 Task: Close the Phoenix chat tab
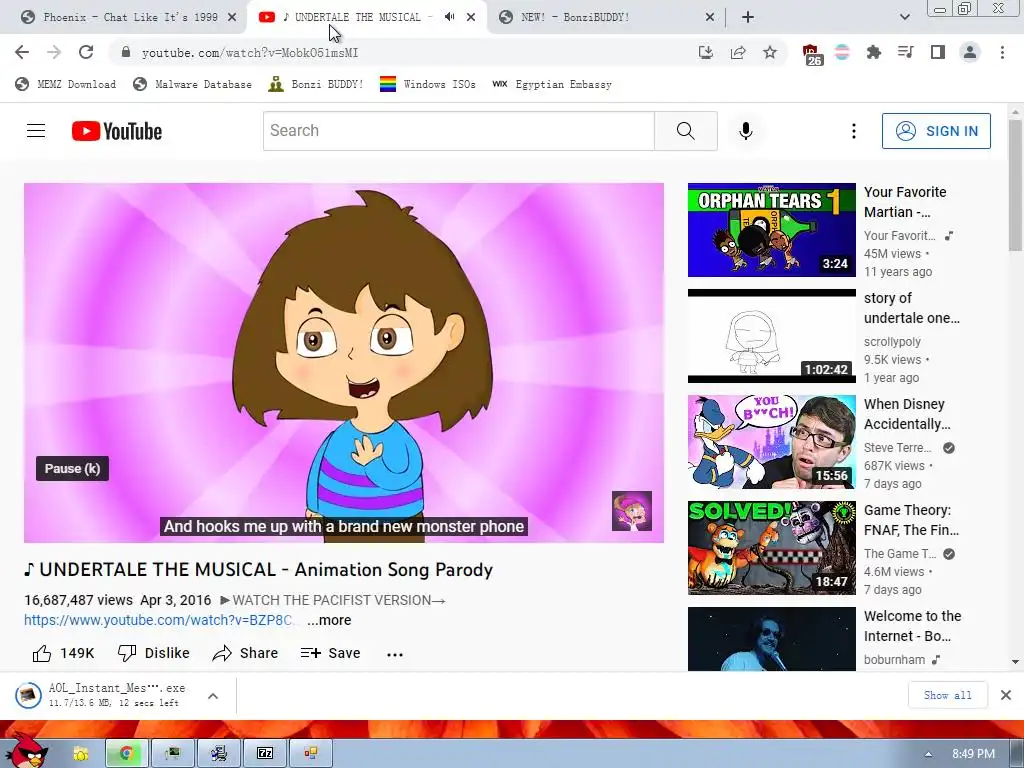pos(232,17)
